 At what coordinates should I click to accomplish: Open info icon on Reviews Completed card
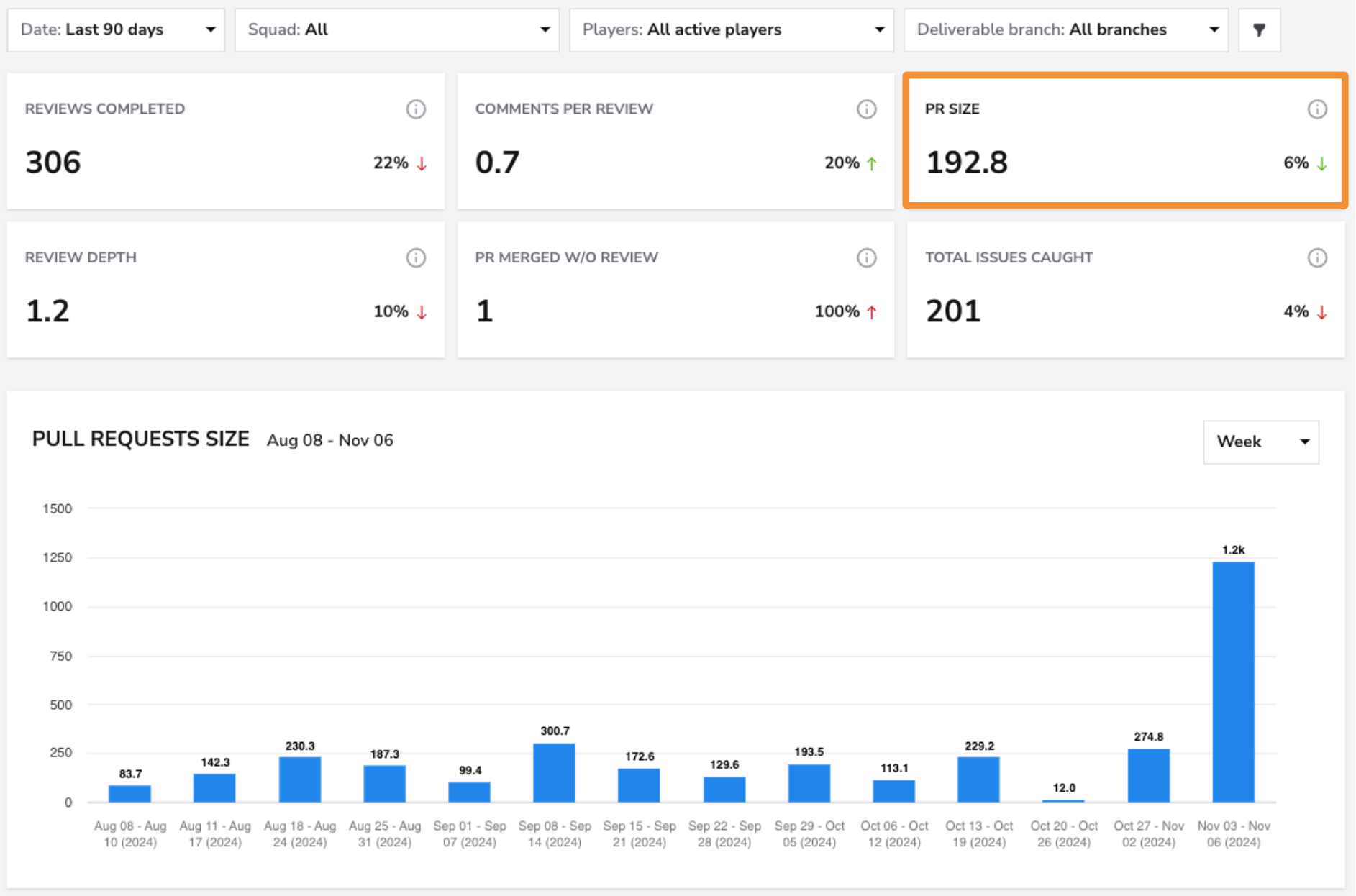click(416, 109)
